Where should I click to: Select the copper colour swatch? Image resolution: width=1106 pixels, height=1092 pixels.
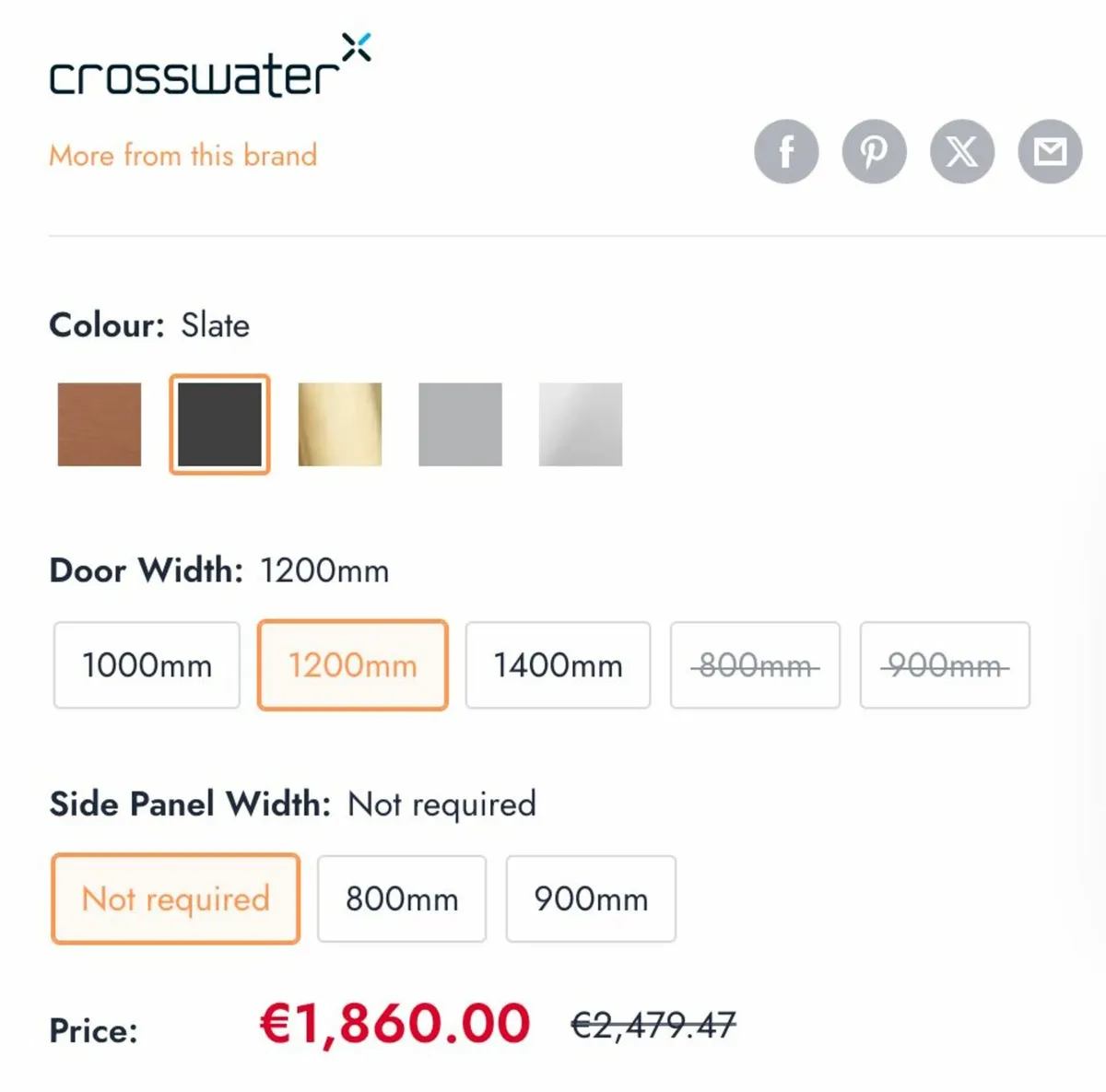coord(100,424)
